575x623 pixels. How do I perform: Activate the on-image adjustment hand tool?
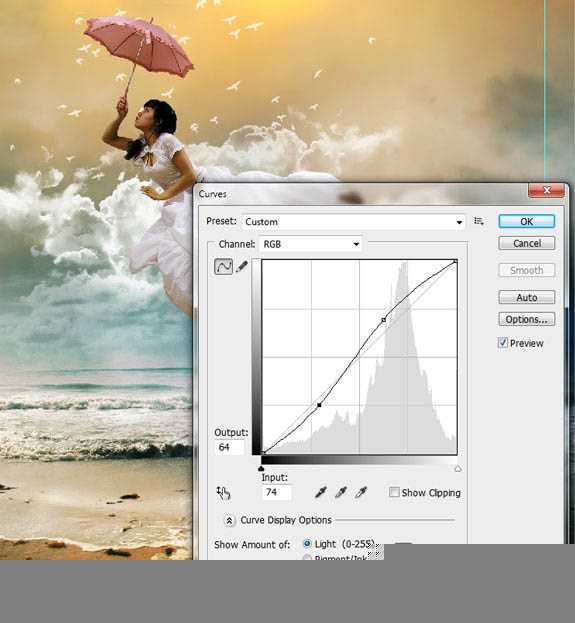click(x=223, y=493)
